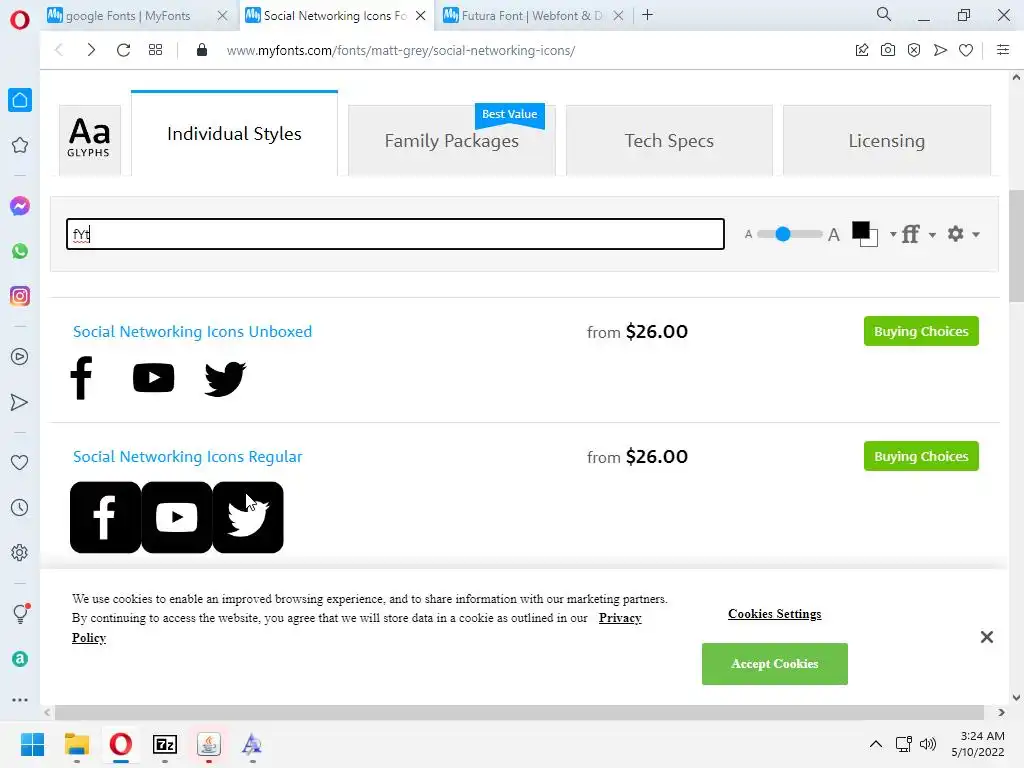Take a snapshot with camera icon
Image resolution: width=1024 pixels, height=768 pixels.
point(888,50)
